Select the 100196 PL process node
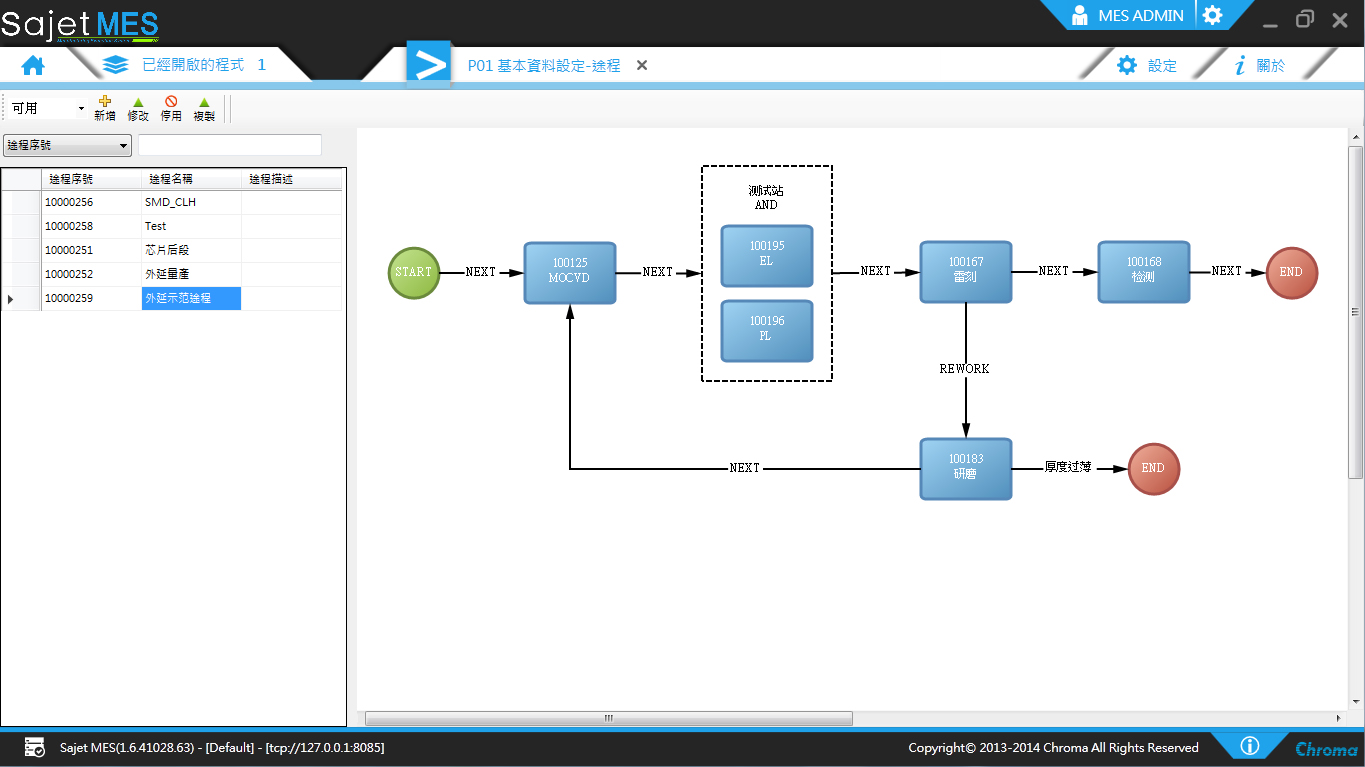This screenshot has height=767, width=1365. tap(767, 331)
